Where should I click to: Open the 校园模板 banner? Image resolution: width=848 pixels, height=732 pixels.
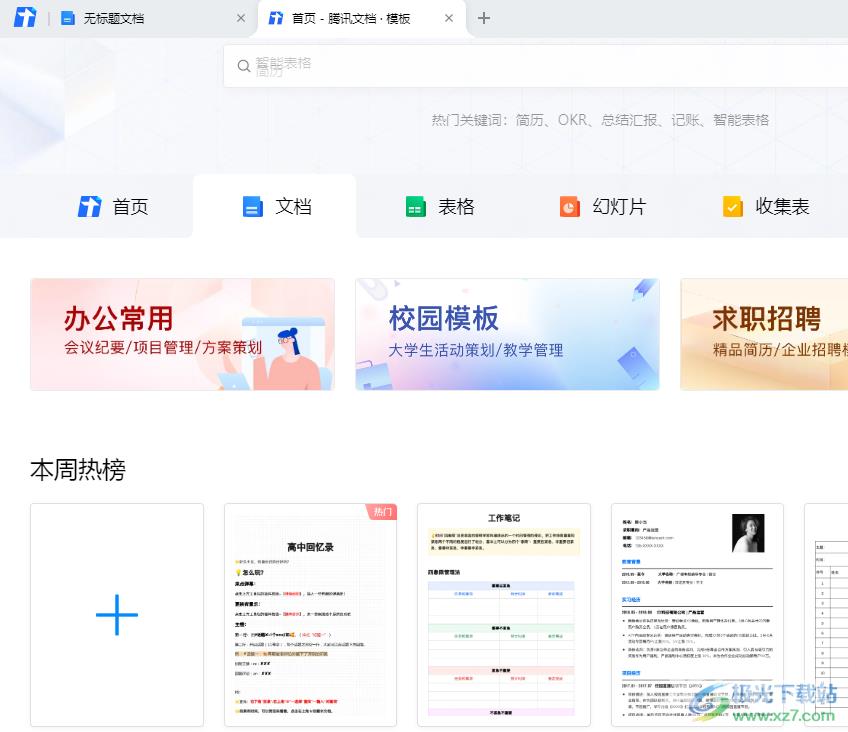pos(507,334)
